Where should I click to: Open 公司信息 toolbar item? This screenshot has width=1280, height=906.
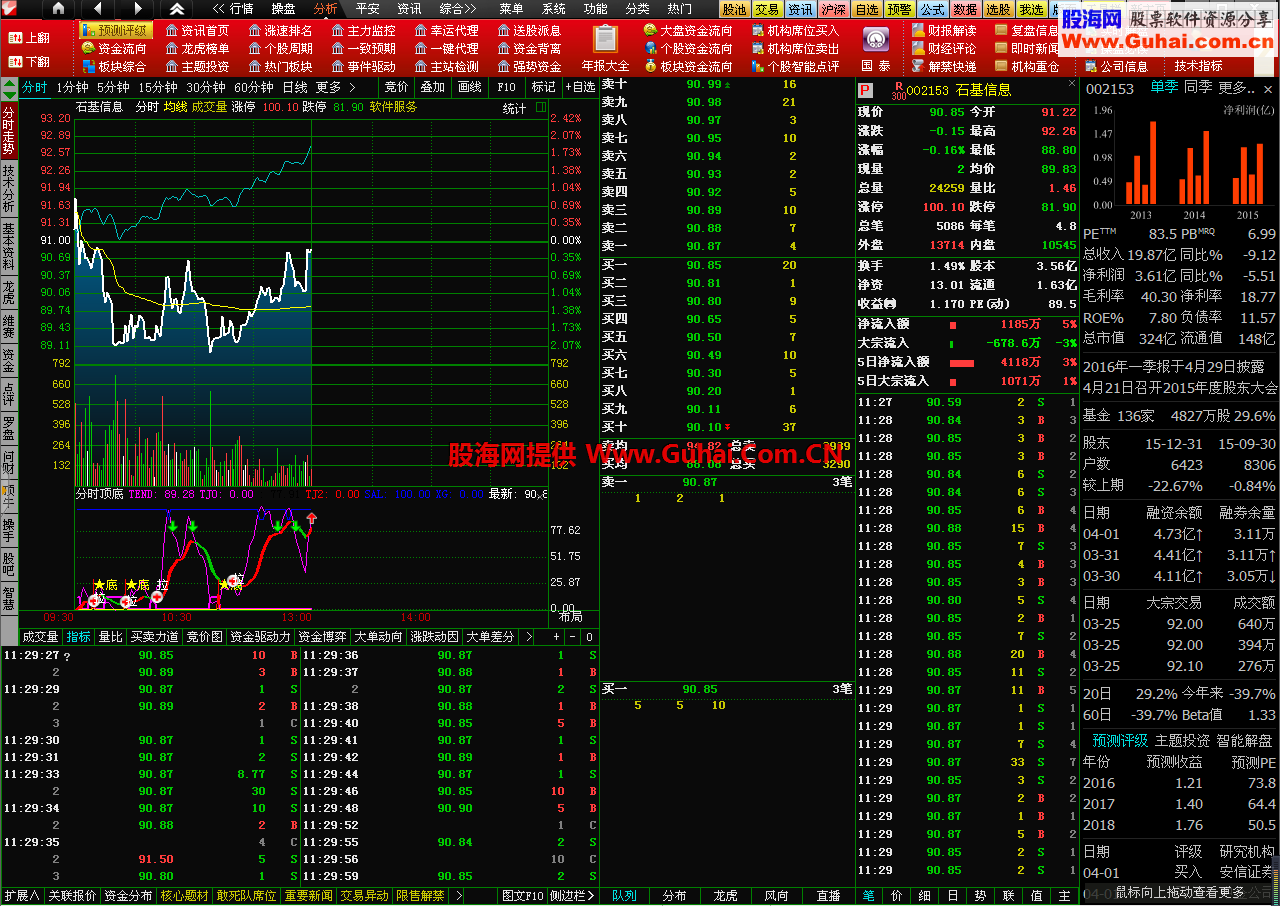pos(1116,66)
